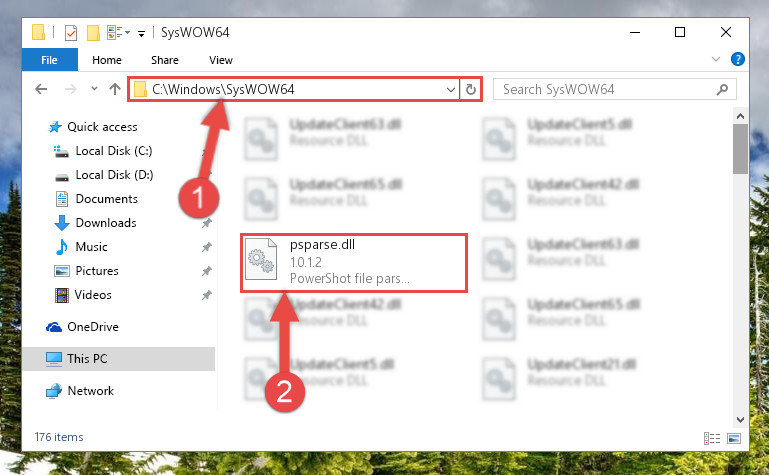Click the search magnifier icon

pos(722,89)
